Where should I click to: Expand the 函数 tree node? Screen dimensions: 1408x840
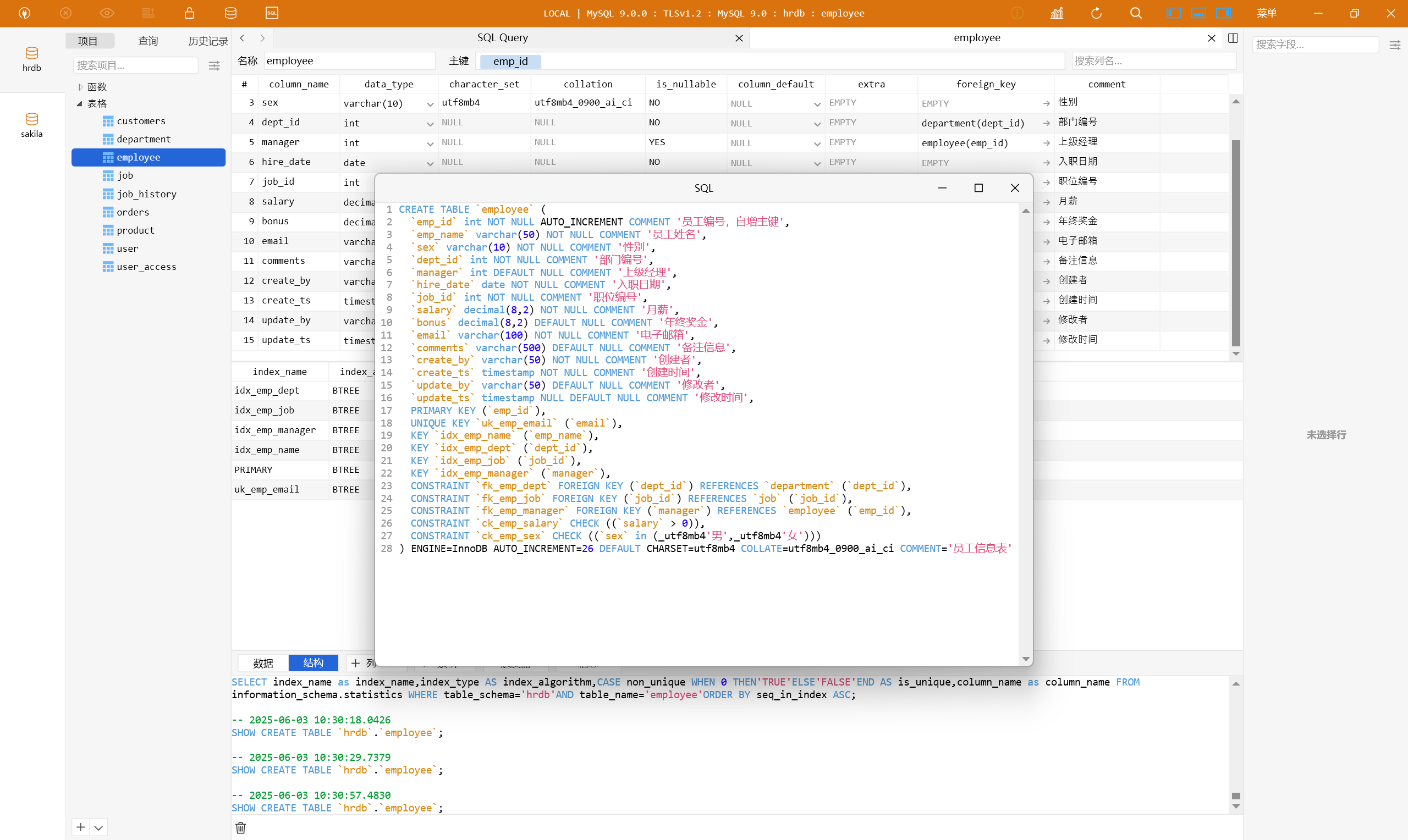point(80,87)
